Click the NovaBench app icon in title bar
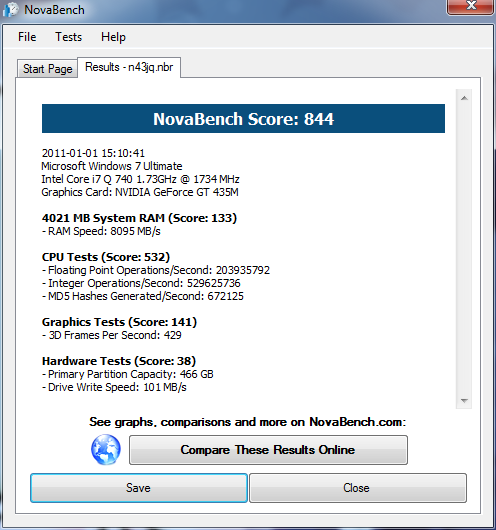The width and height of the screenshot is (496, 530). [10, 10]
